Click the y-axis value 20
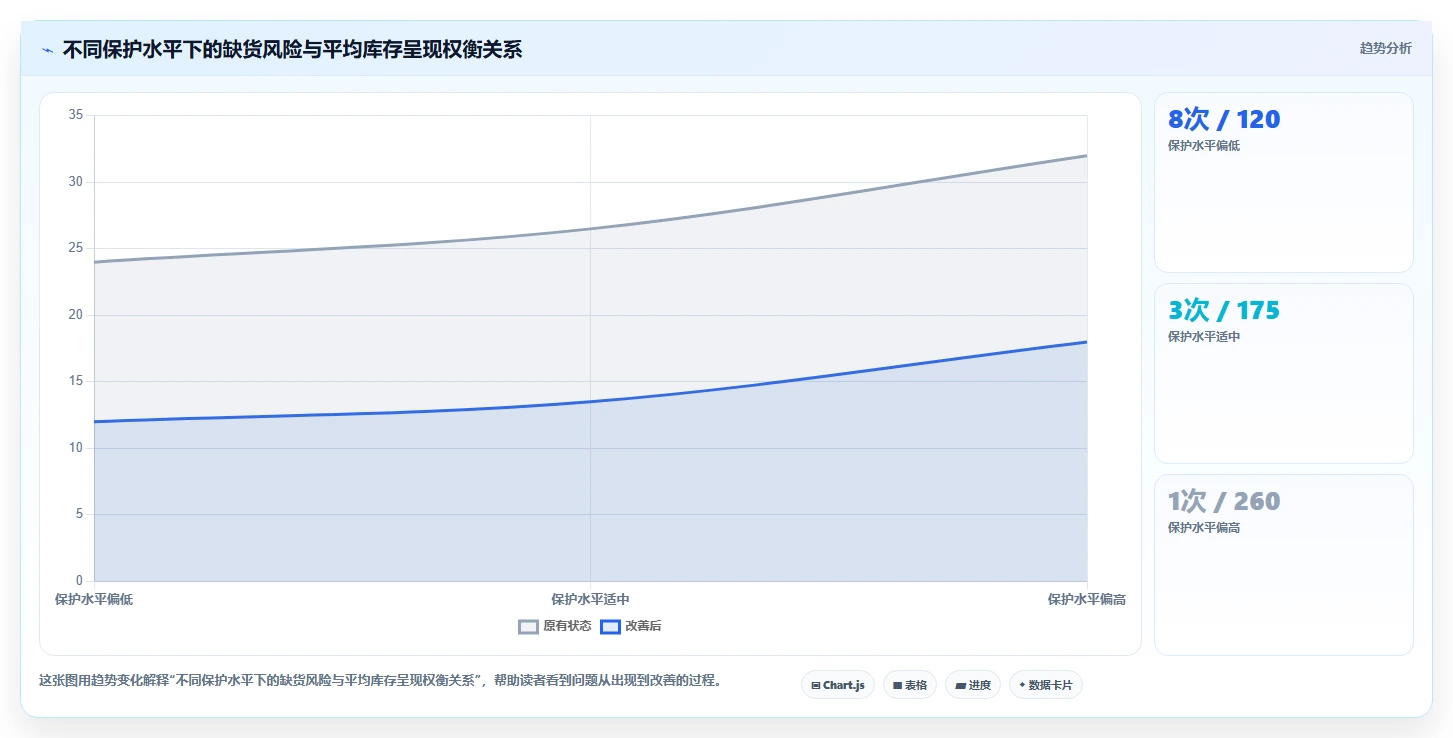 tap(76, 315)
